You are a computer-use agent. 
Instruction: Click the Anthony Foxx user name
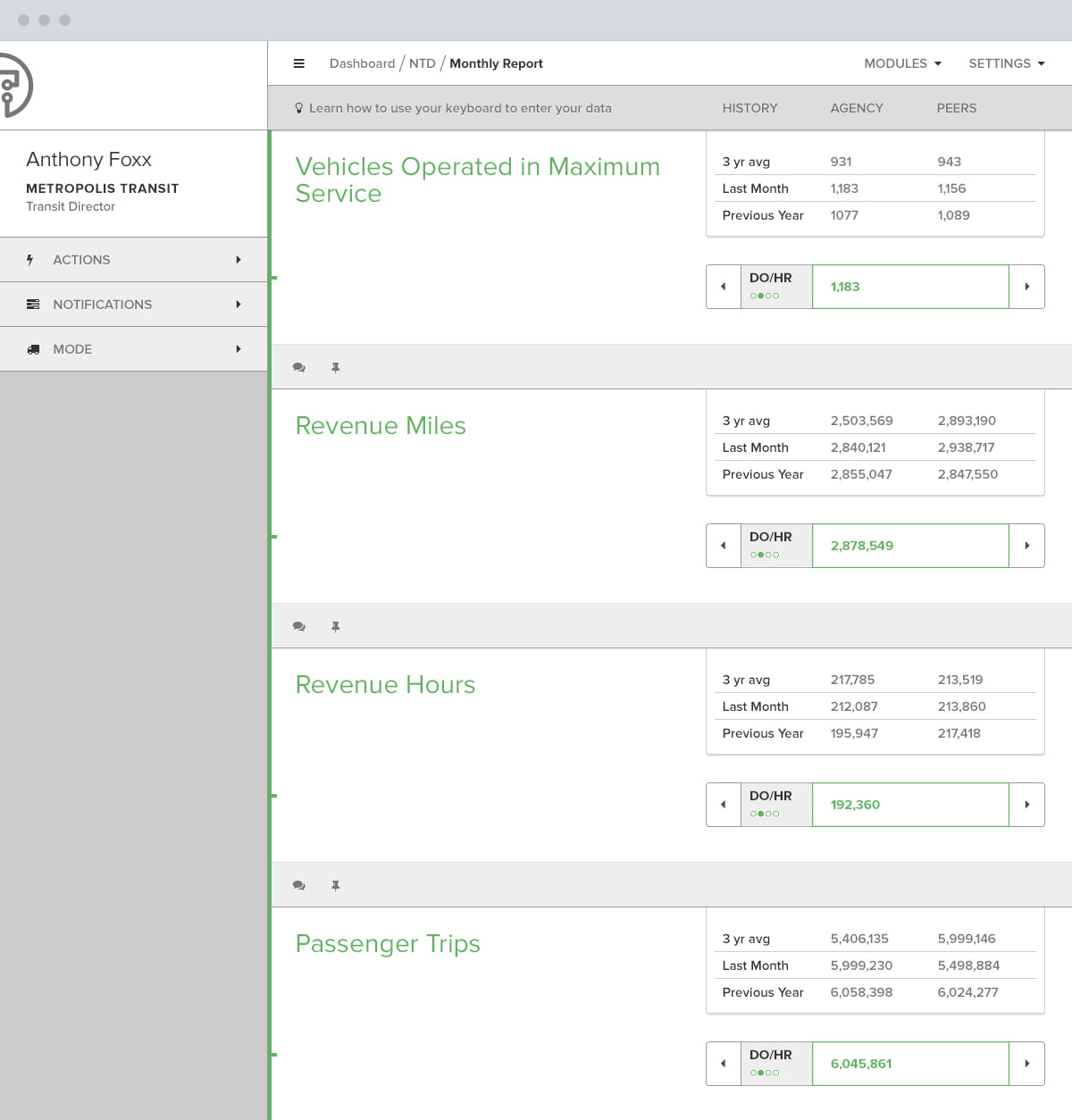(x=88, y=160)
